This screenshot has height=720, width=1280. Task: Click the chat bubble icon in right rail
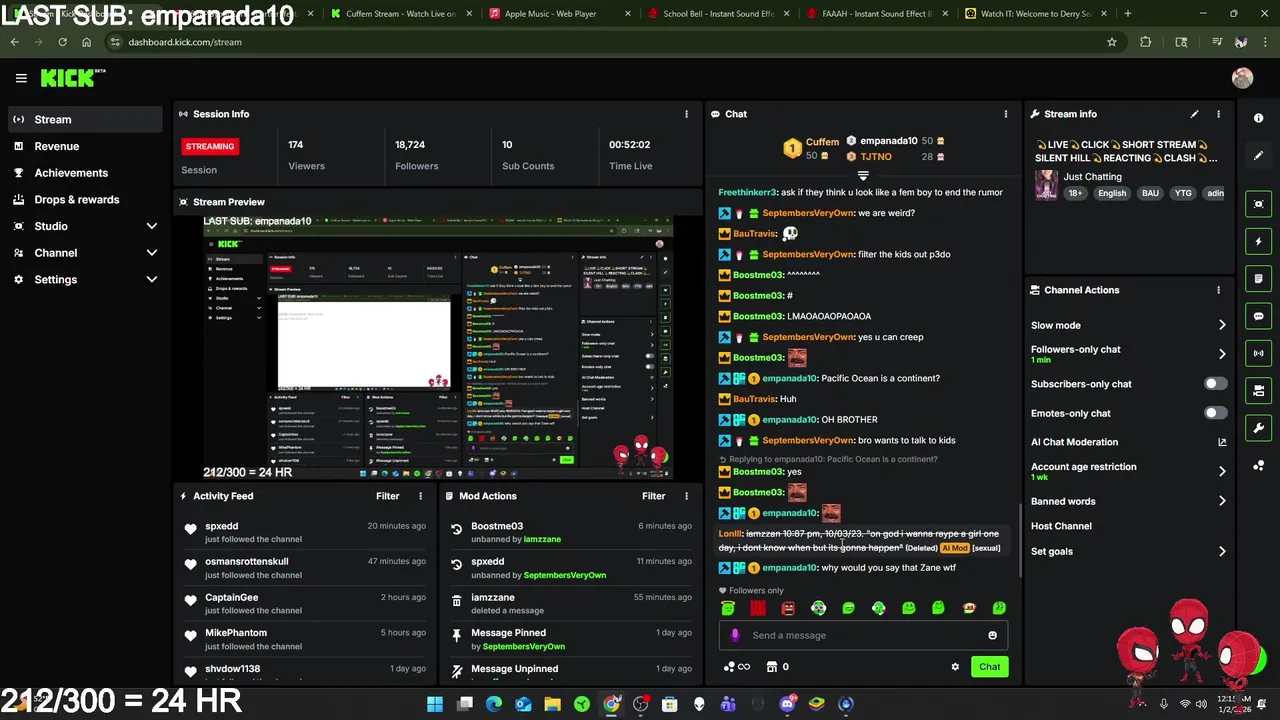pyautogui.click(x=1258, y=316)
